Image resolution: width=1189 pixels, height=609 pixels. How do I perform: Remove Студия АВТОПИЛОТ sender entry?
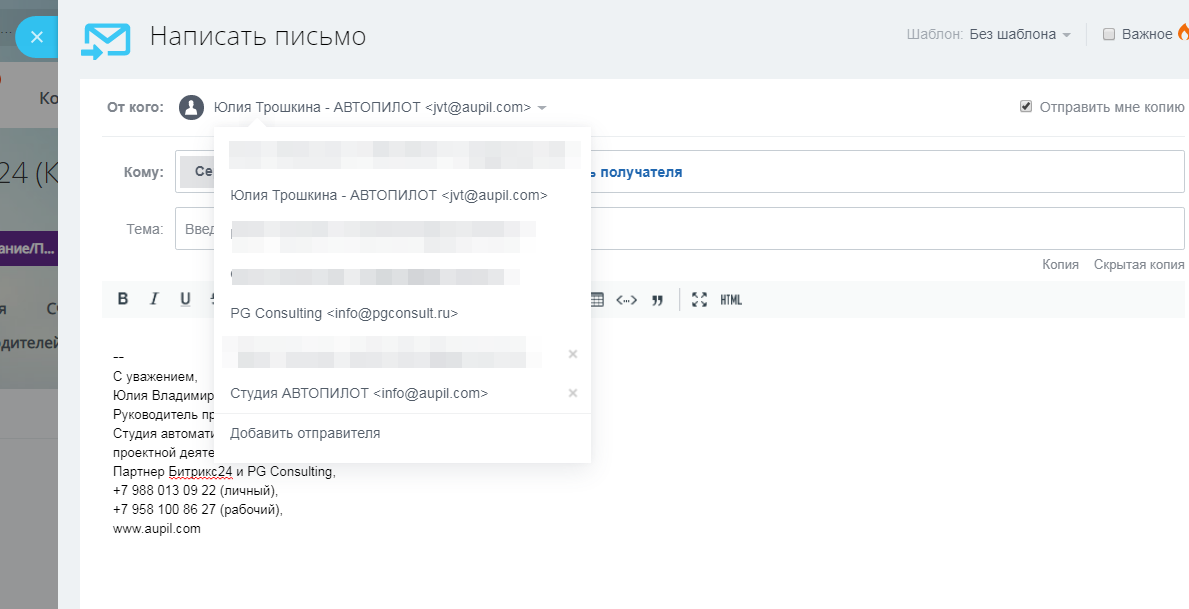[573, 393]
